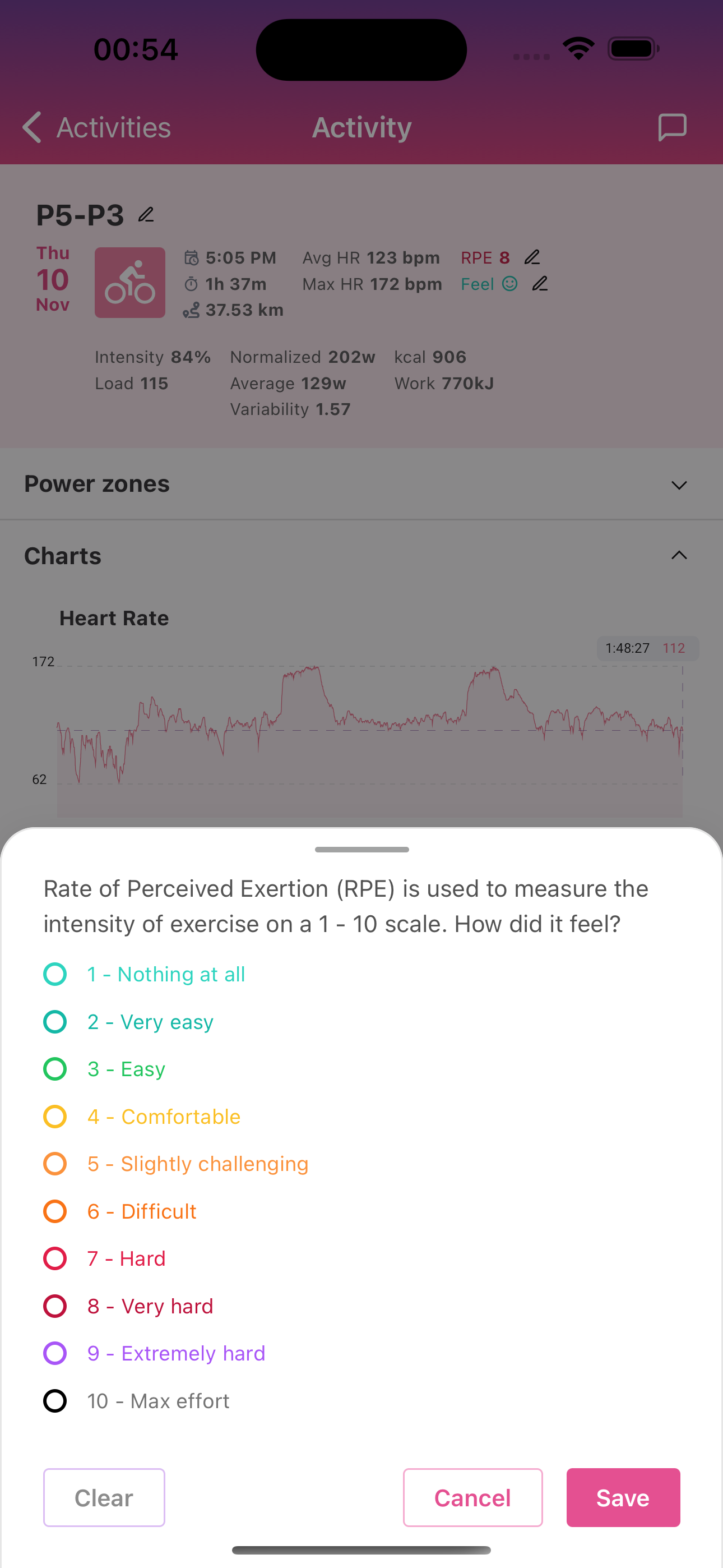Tap the pencil icon next to P5-P3 title
This screenshot has width=723, height=1568.
click(146, 215)
